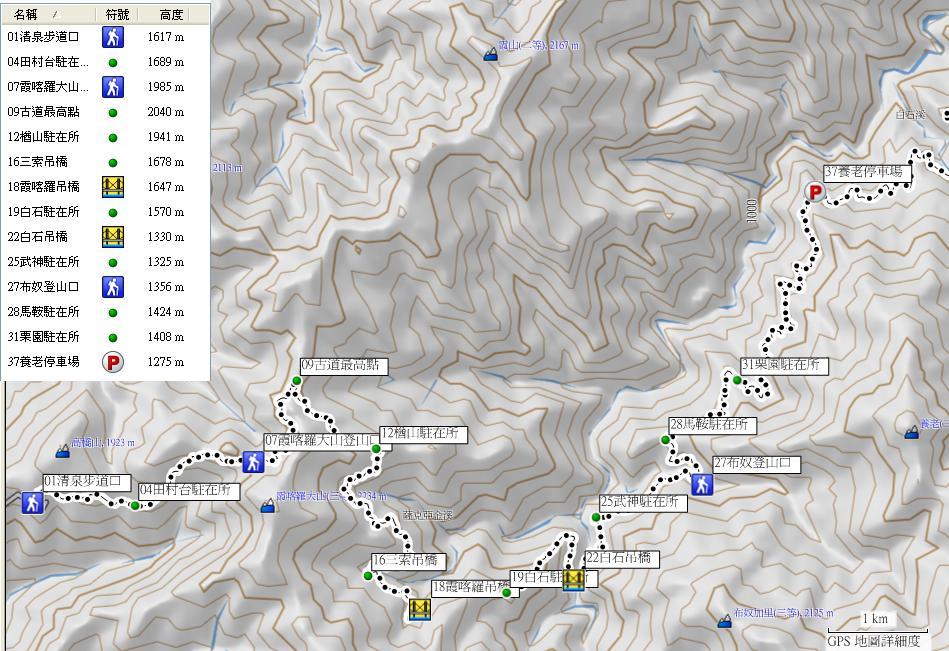Click the bridge icon in the 18霞喀羅吊橋 list row

(113, 187)
